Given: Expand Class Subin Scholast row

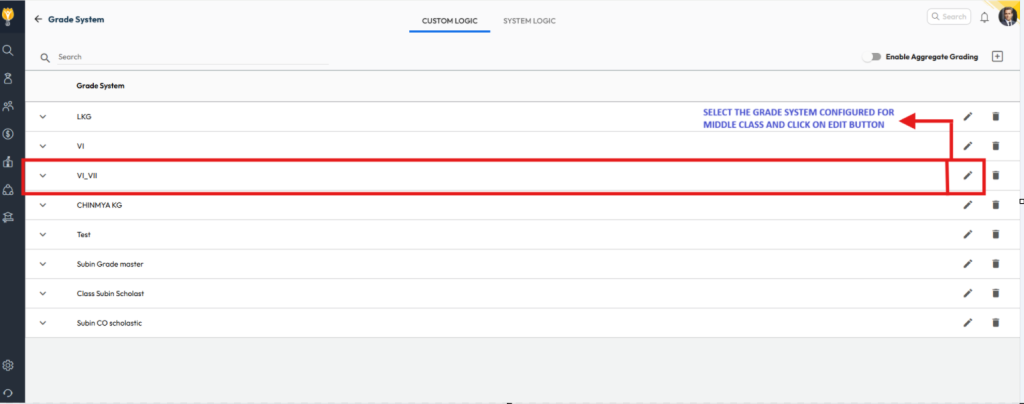Looking at the screenshot, I should 43,293.
